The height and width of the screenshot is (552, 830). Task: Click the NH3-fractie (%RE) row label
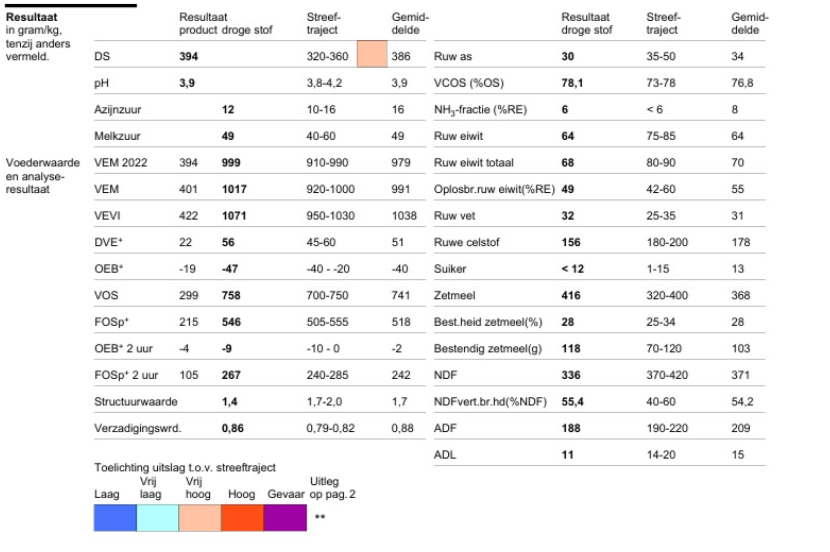click(480, 110)
